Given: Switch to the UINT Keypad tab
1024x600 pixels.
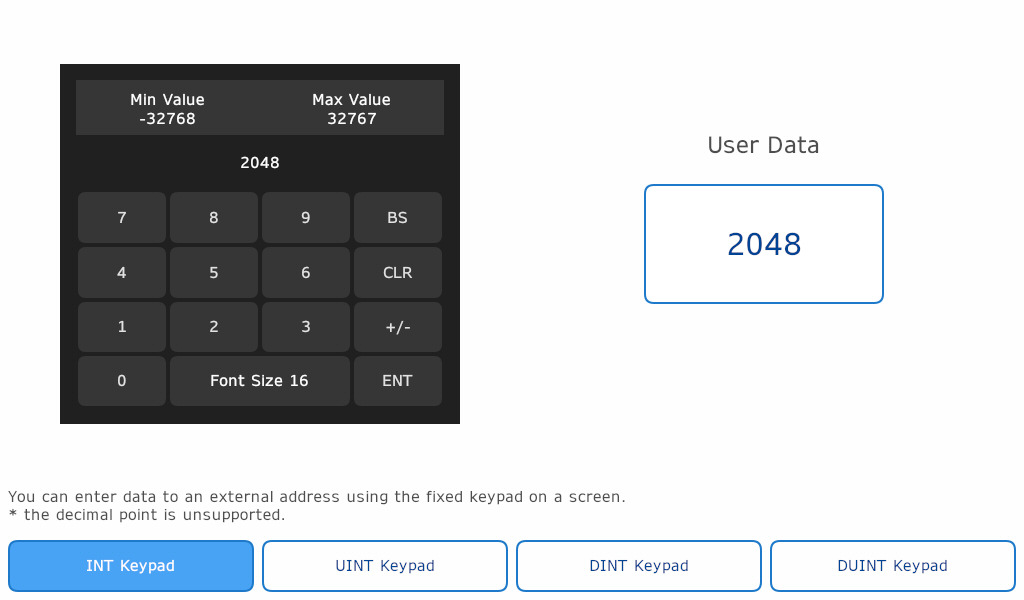Looking at the screenshot, I should 385,566.
